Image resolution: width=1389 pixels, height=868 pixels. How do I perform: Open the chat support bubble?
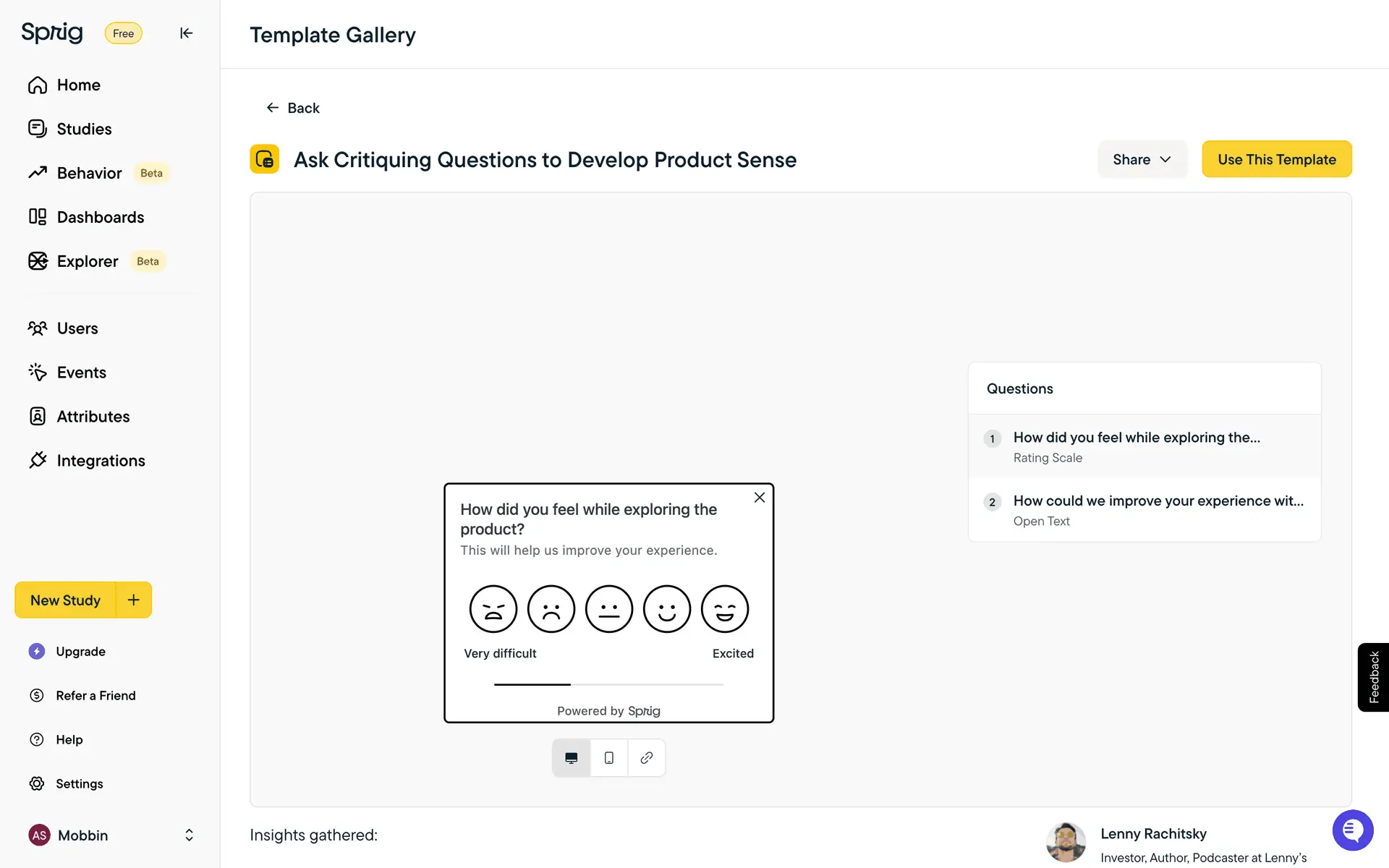(x=1352, y=830)
